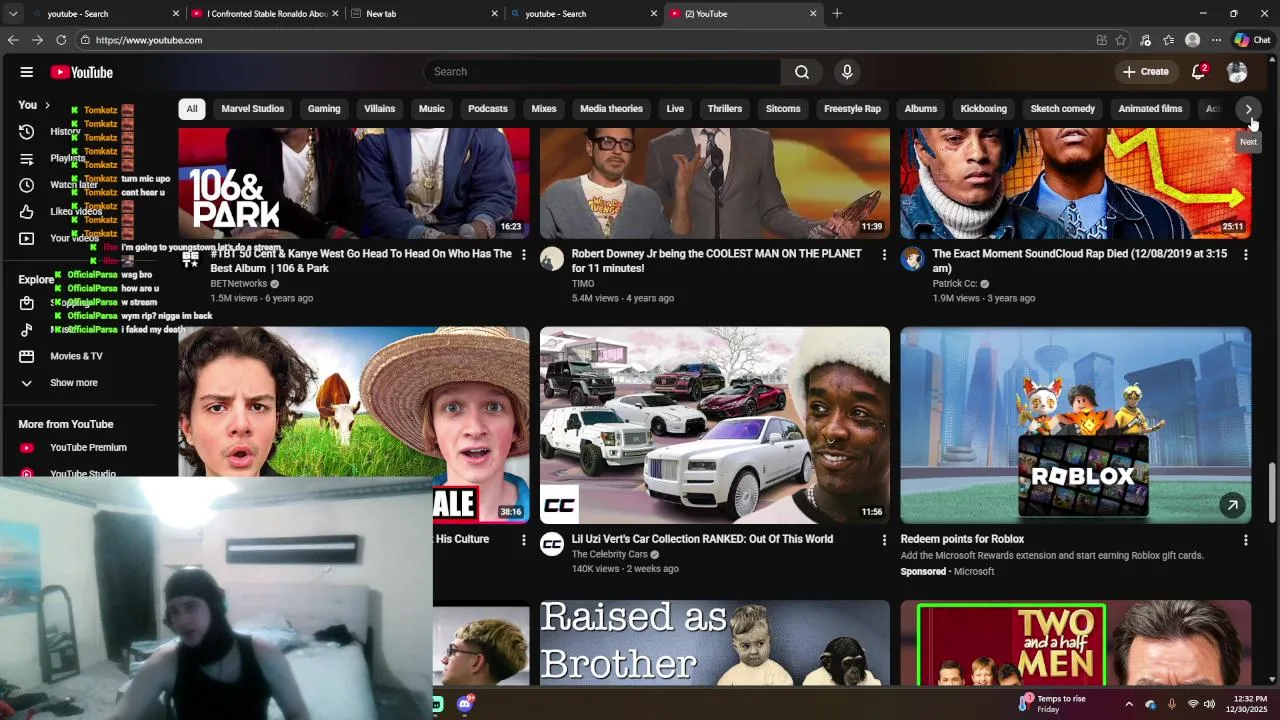Select the Marvel Studios chip
The width and height of the screenshot is (1280, 720).
click(253, 109)
